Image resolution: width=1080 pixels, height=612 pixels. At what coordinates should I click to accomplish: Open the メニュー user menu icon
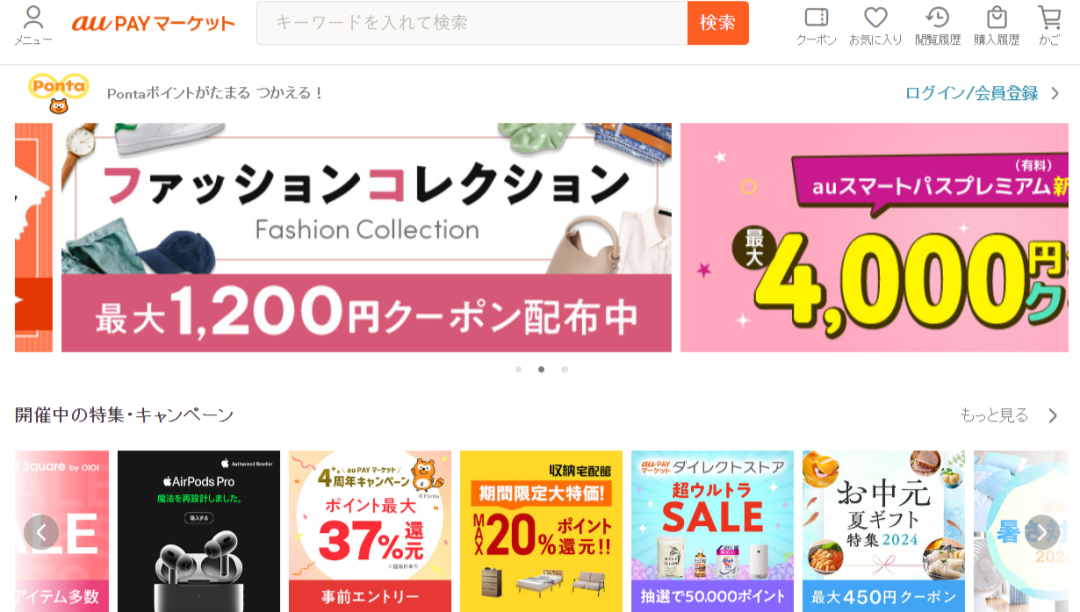33,25
